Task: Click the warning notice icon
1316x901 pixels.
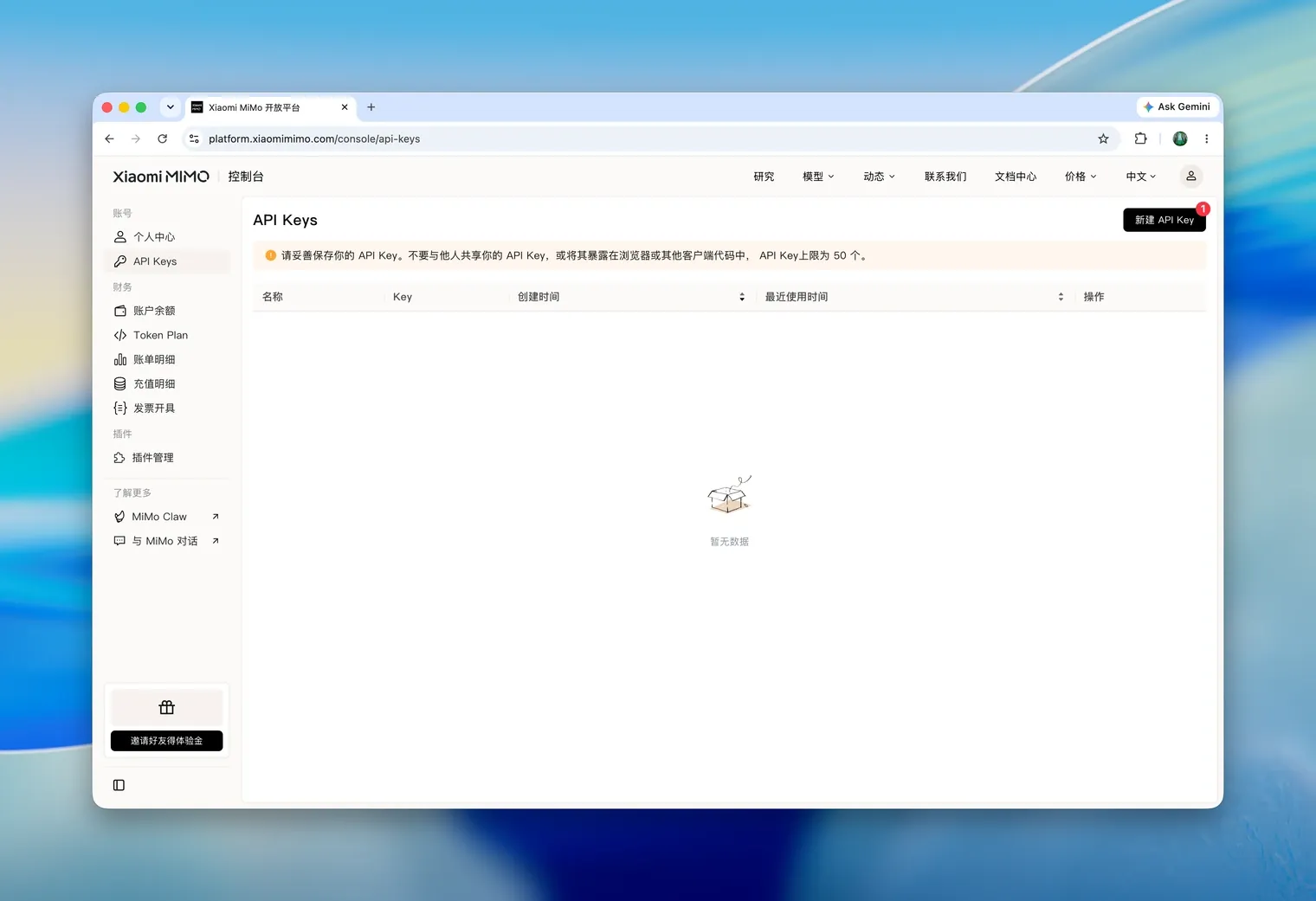Action: 271,255
